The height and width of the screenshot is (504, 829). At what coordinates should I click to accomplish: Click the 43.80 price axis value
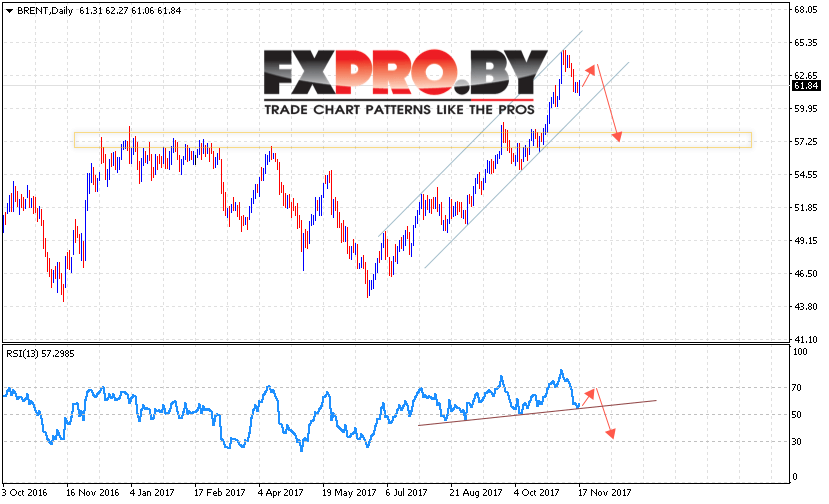pos(806,307)
